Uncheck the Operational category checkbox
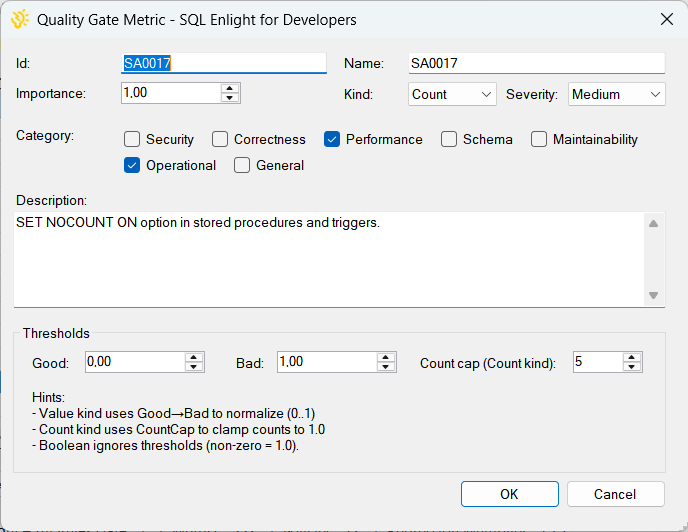This screenshot has height=532, width=688. (132, 165)
